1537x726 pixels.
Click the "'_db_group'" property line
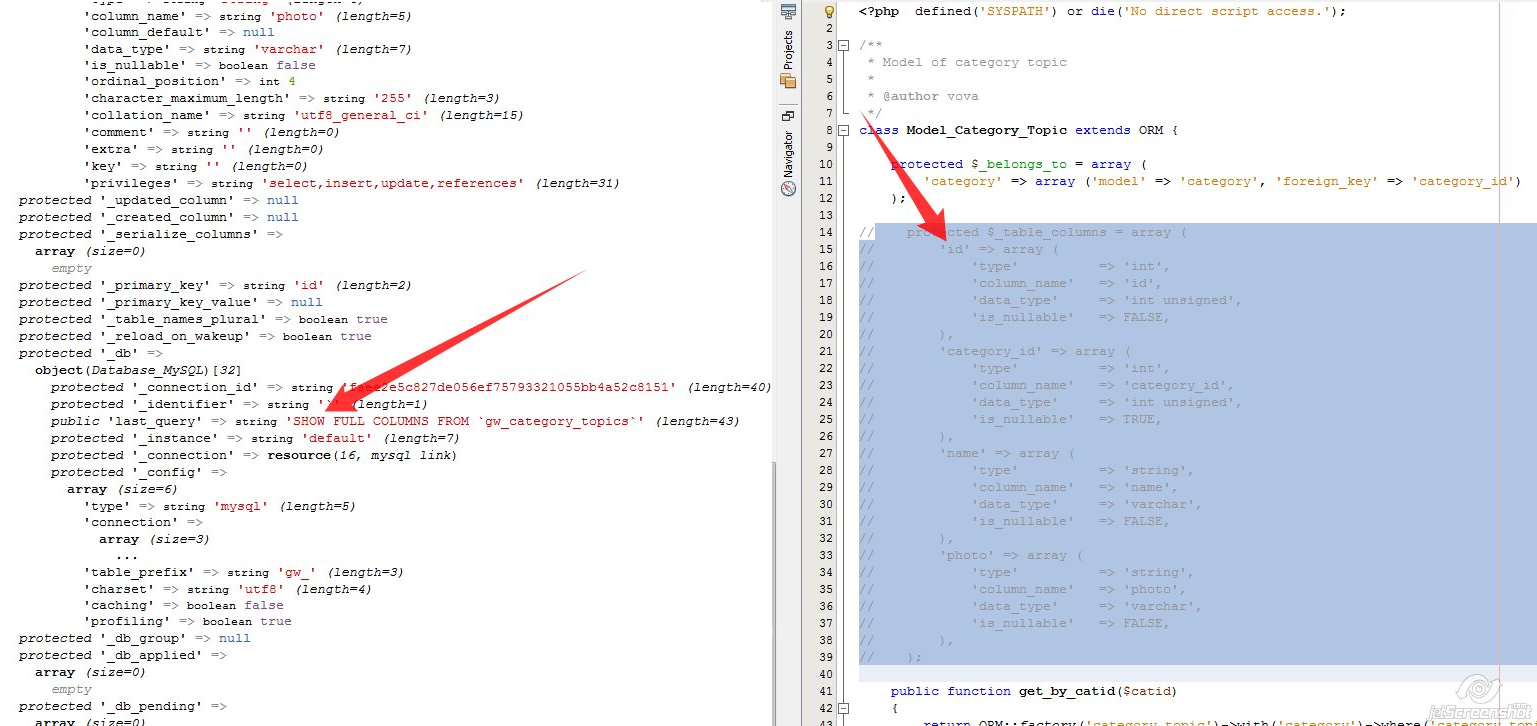[x=134, y=638]
